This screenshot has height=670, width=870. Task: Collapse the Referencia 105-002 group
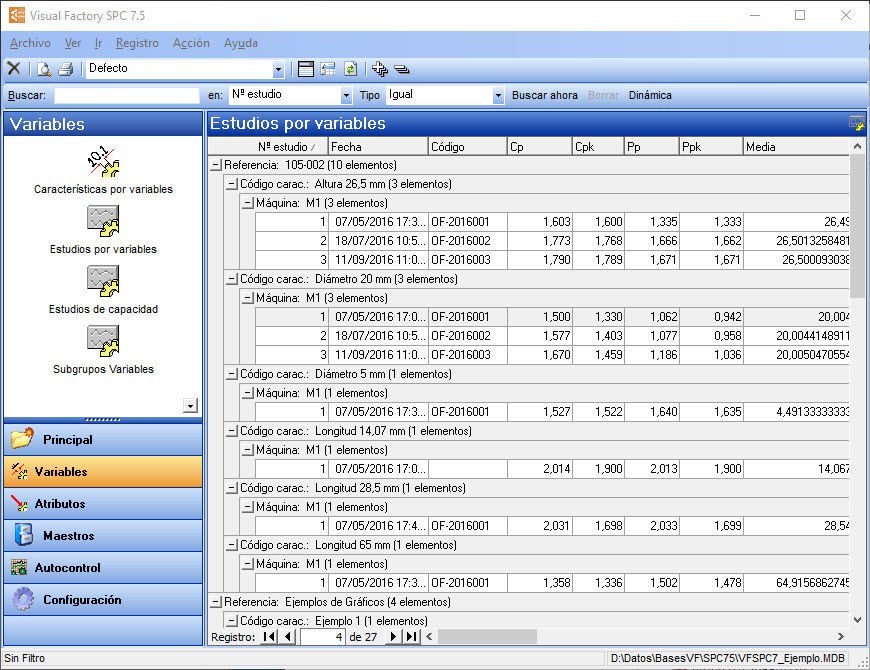(216, 165)
